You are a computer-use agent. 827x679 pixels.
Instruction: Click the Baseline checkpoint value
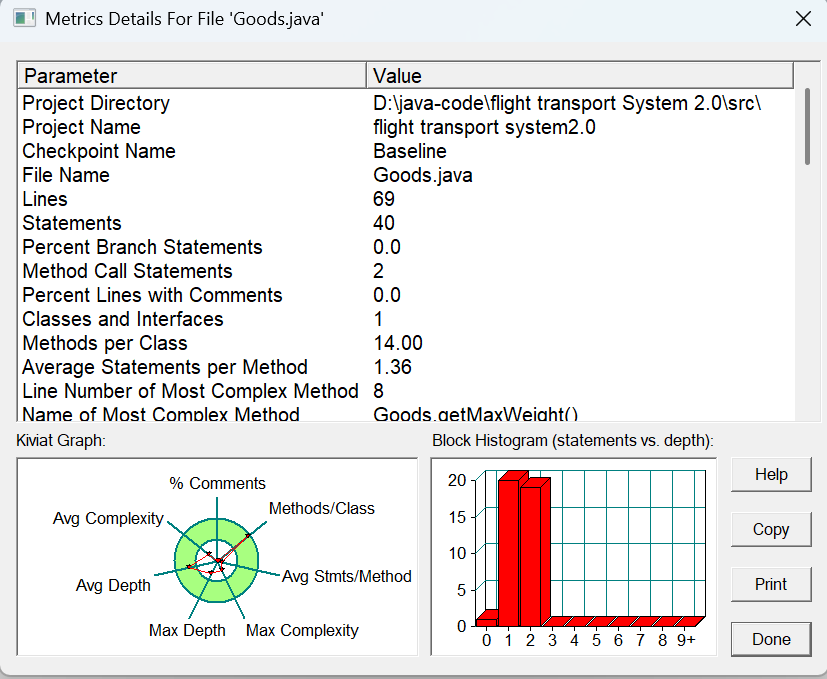click(x=410, y=151)
